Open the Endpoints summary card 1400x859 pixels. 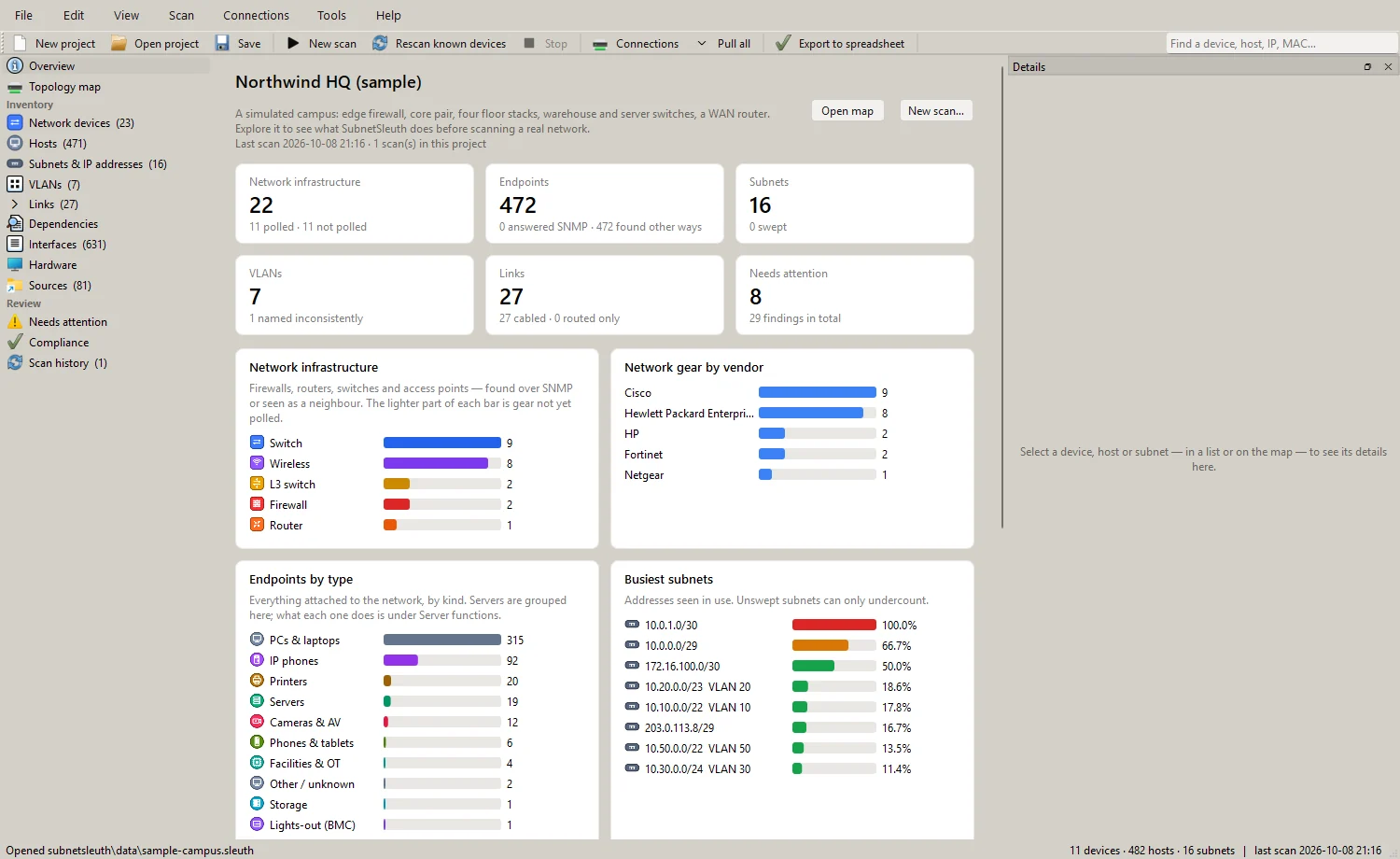point(605,204)
